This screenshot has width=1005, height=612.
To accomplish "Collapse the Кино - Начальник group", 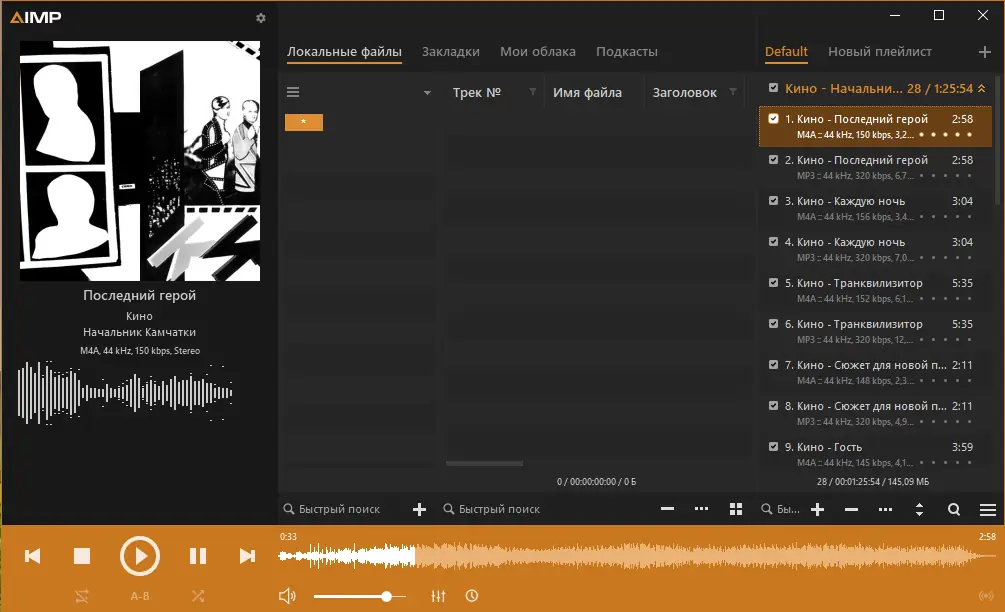I will pos(981,88).
